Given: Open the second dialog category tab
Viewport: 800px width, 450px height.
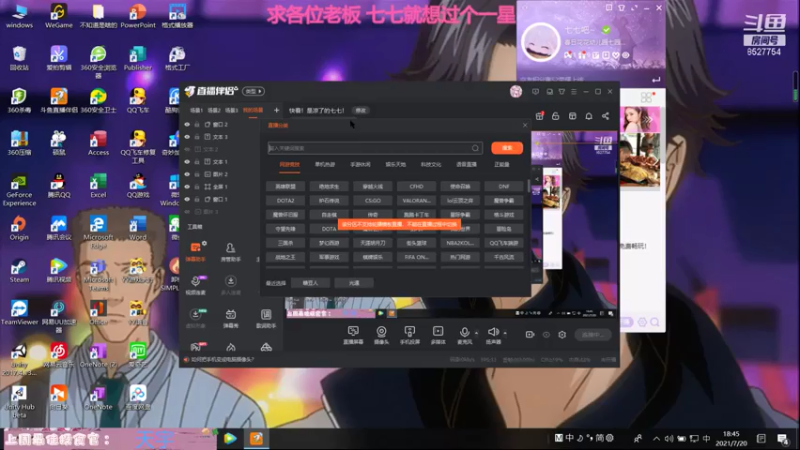Looking at the screenshot, I should (x=325, y=164).
